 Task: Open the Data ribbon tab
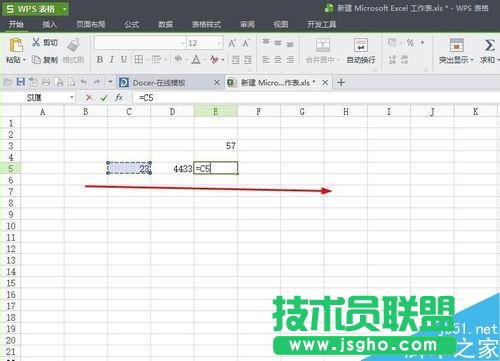tap(165, 24)
